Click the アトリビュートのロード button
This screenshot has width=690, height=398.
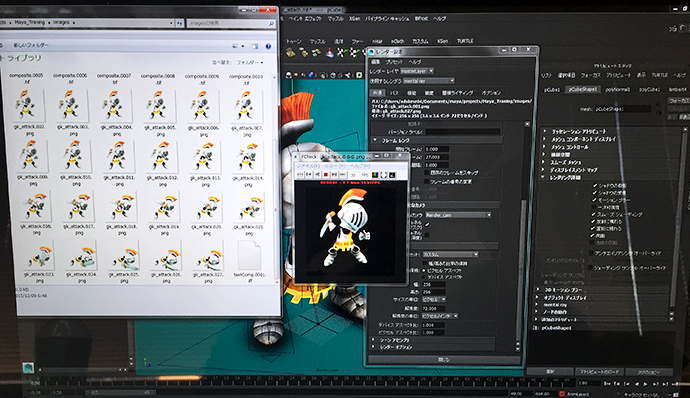599,372
